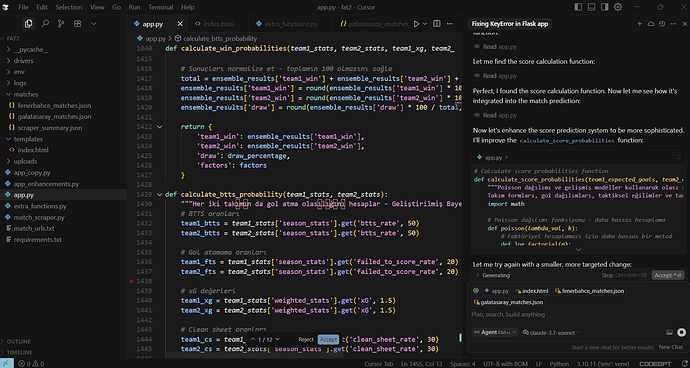Stop the Generating response
This screenshot has height=368, width=690.
coord(607,275)
